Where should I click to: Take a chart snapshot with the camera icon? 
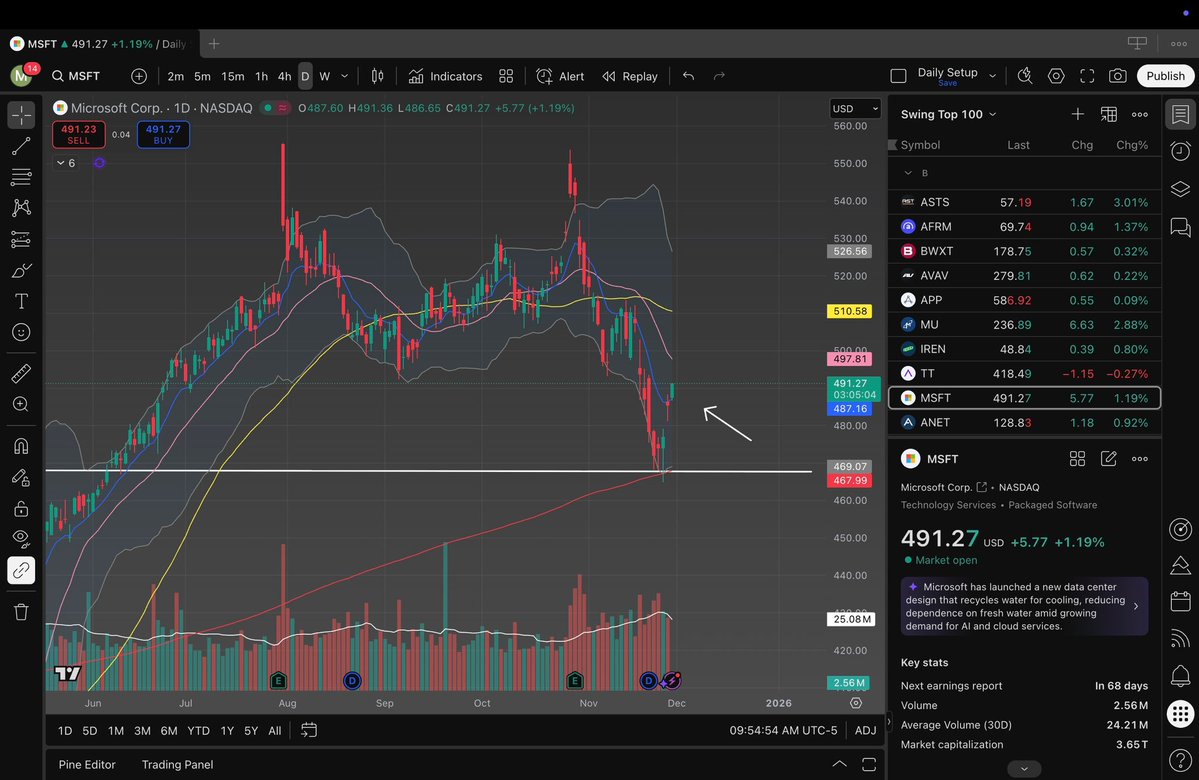(x=1119, y=75)
